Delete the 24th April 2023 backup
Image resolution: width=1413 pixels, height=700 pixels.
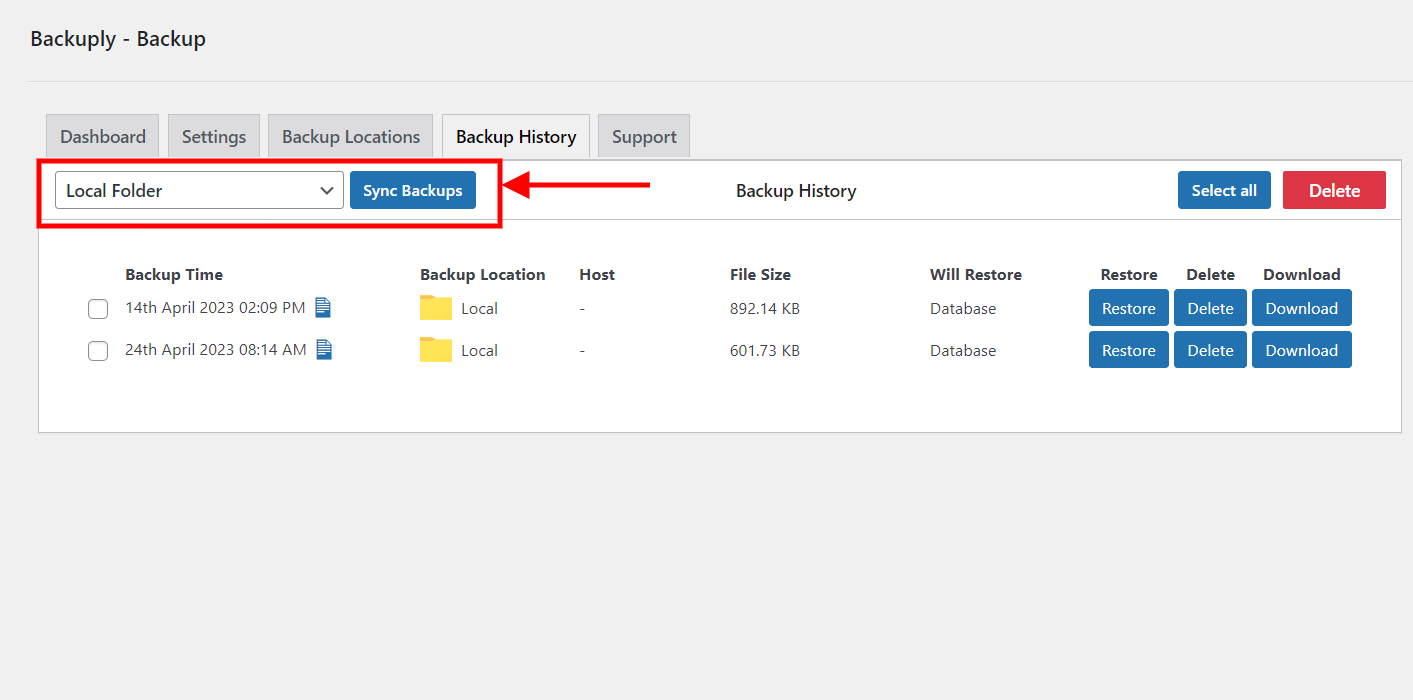[1210, 349]
